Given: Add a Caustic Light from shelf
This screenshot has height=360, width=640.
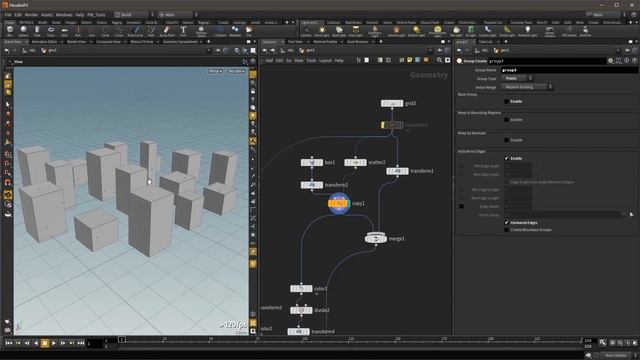Looking at the screenshot, I should [x=487, y=31].
